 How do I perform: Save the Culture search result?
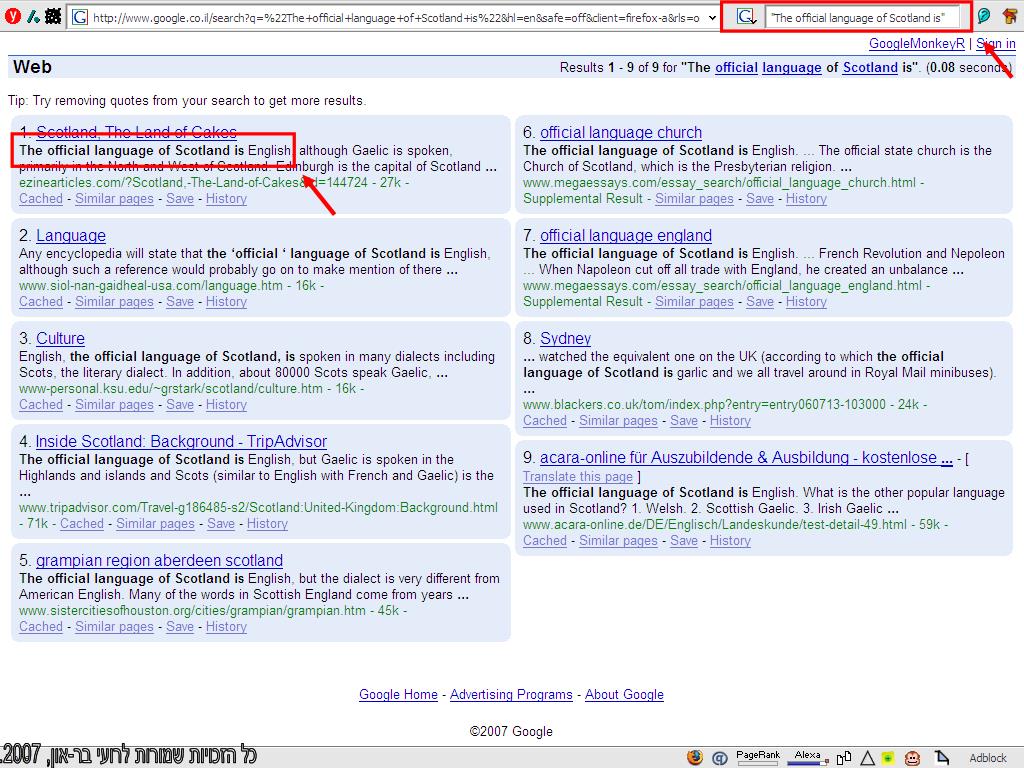(180, 405)
